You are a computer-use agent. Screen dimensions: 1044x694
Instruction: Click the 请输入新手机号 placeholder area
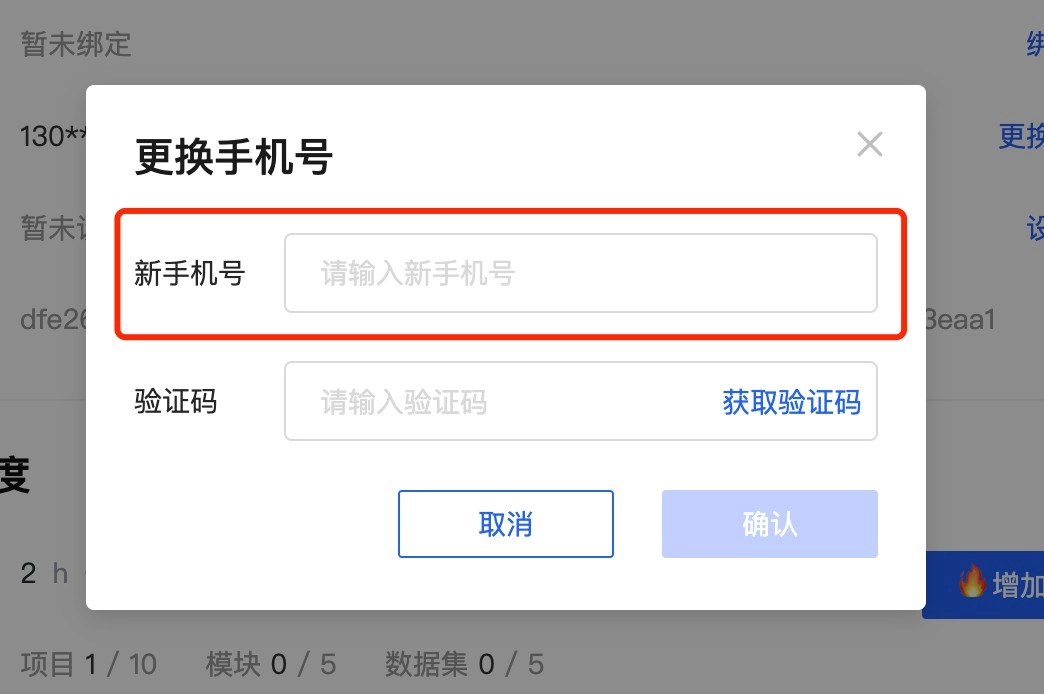tap(420, 272)
